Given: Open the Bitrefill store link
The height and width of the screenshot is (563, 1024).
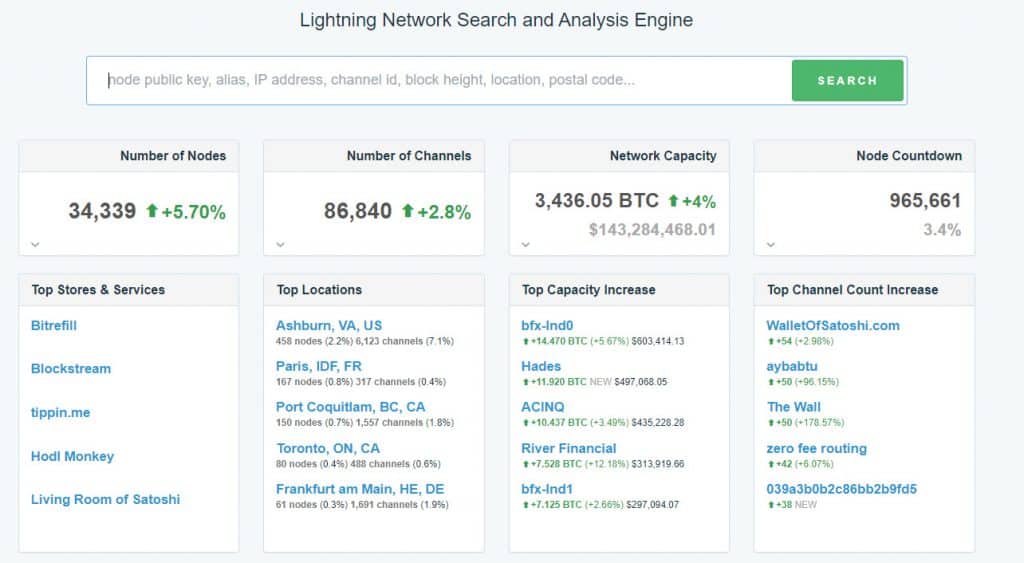Looking at the screenshot, I should pyautogui.click(x=54, y=326).
